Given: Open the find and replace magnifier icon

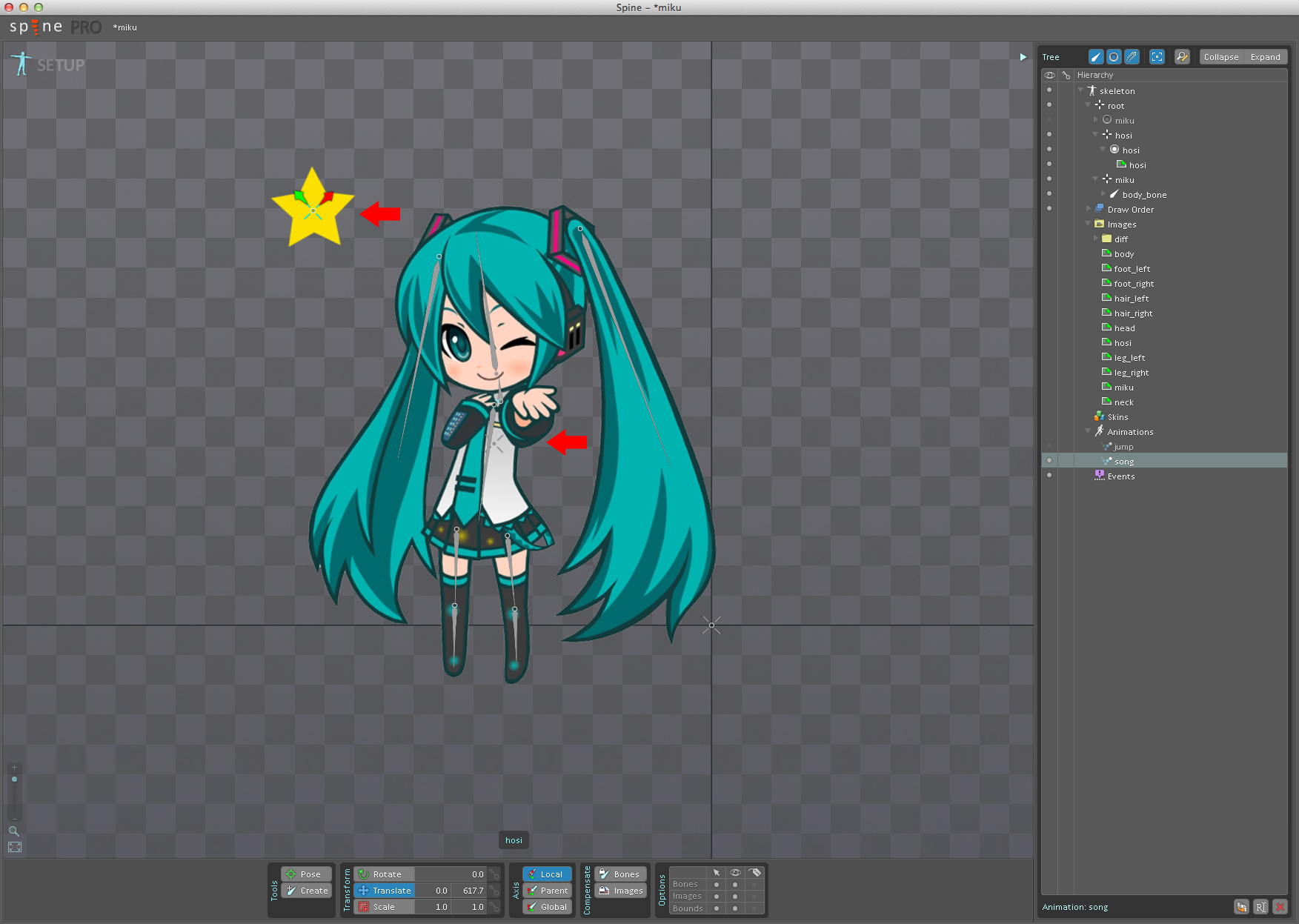Looking at the screenshot, I should pyautogui.click(x=1182, y=57).
